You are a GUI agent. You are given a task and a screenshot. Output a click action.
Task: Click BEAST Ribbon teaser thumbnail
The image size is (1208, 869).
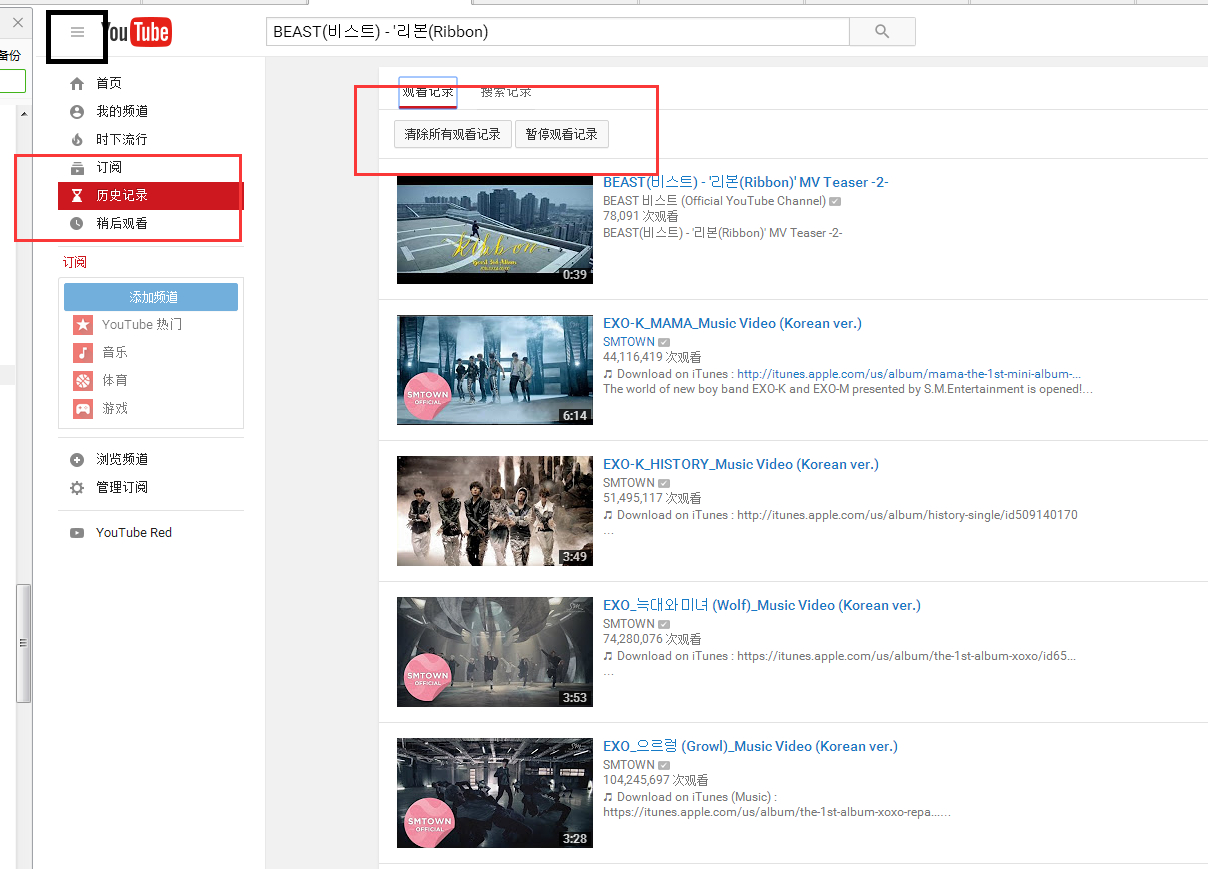pyautogui.click(x=495, y=229)
